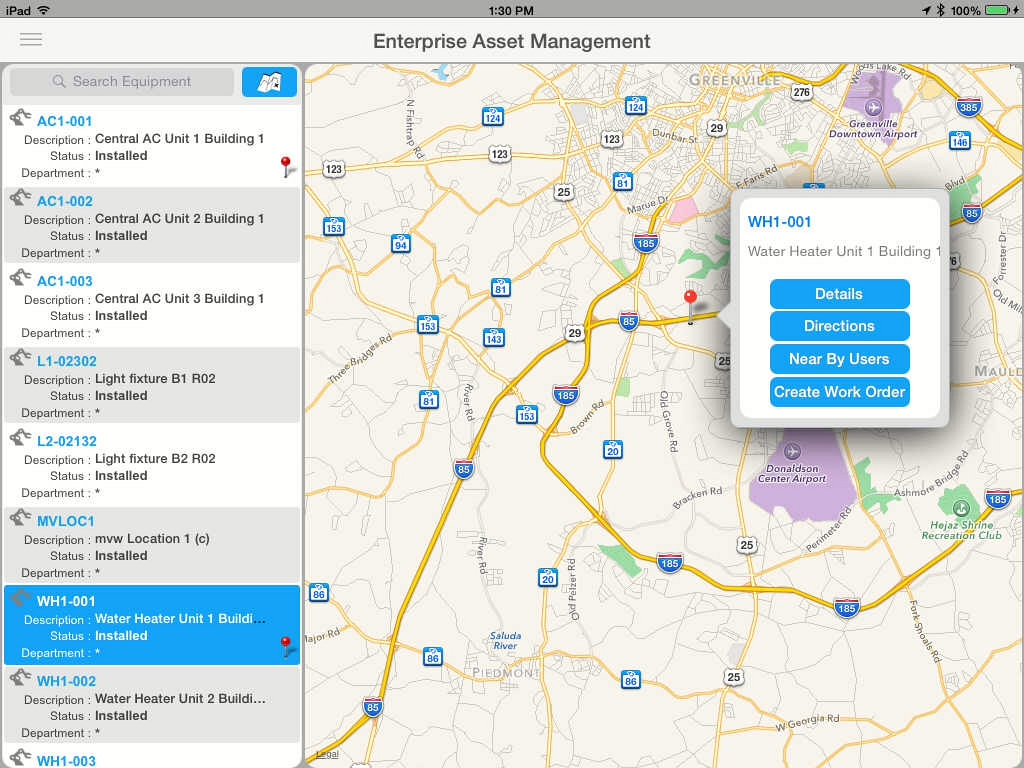Viewport: 1024px width, 768px height.
Task: Tap the Three Bridges Rd label
Action: (360, 358)
